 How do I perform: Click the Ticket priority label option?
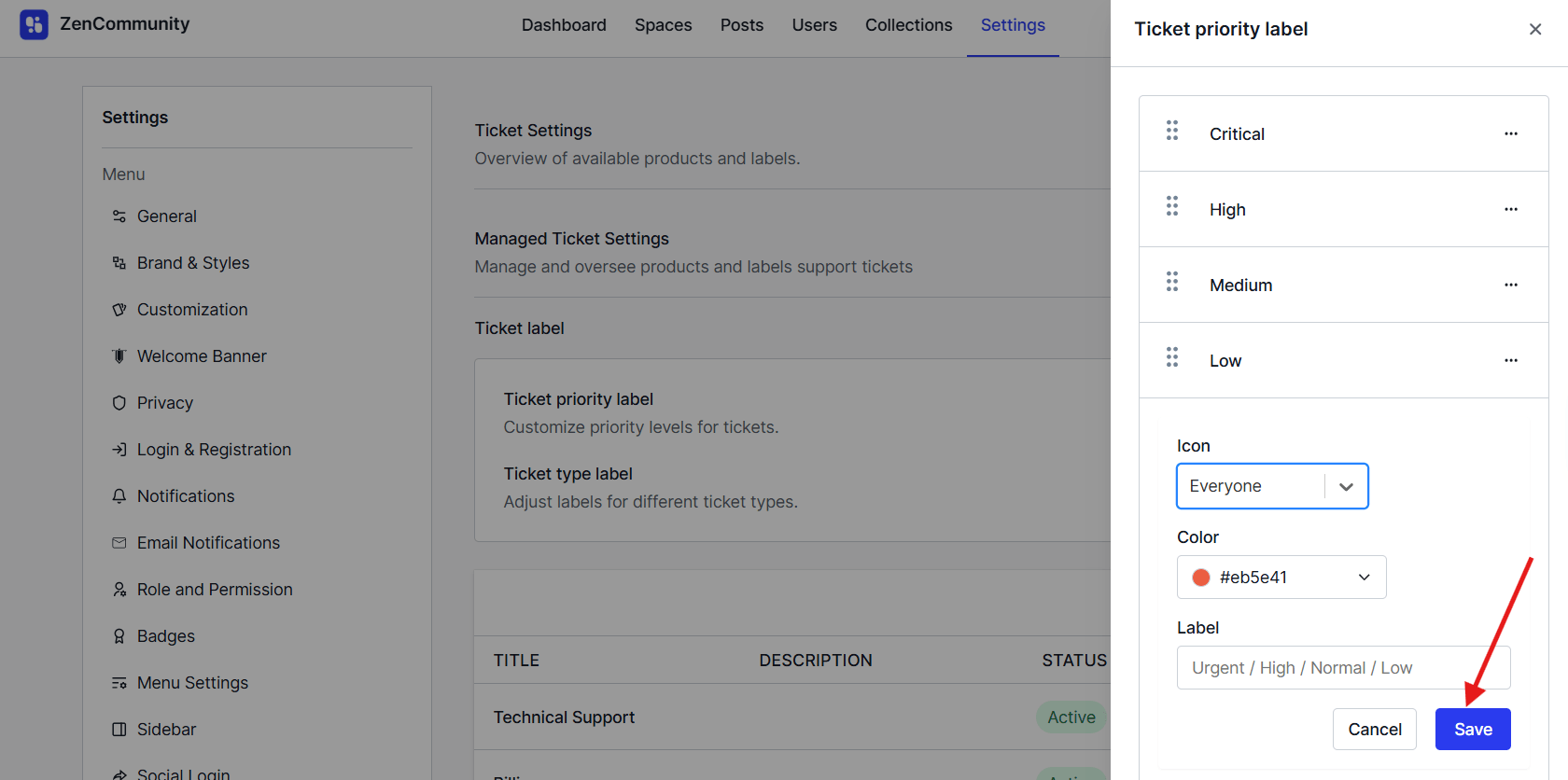(x=579, y=399)
